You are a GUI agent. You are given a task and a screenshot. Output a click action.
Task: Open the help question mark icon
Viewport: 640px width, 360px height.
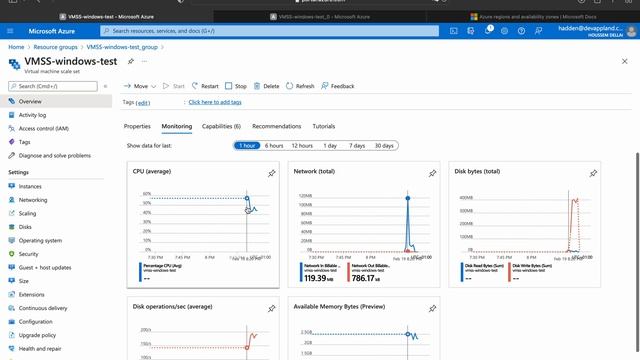coord(521,31)
